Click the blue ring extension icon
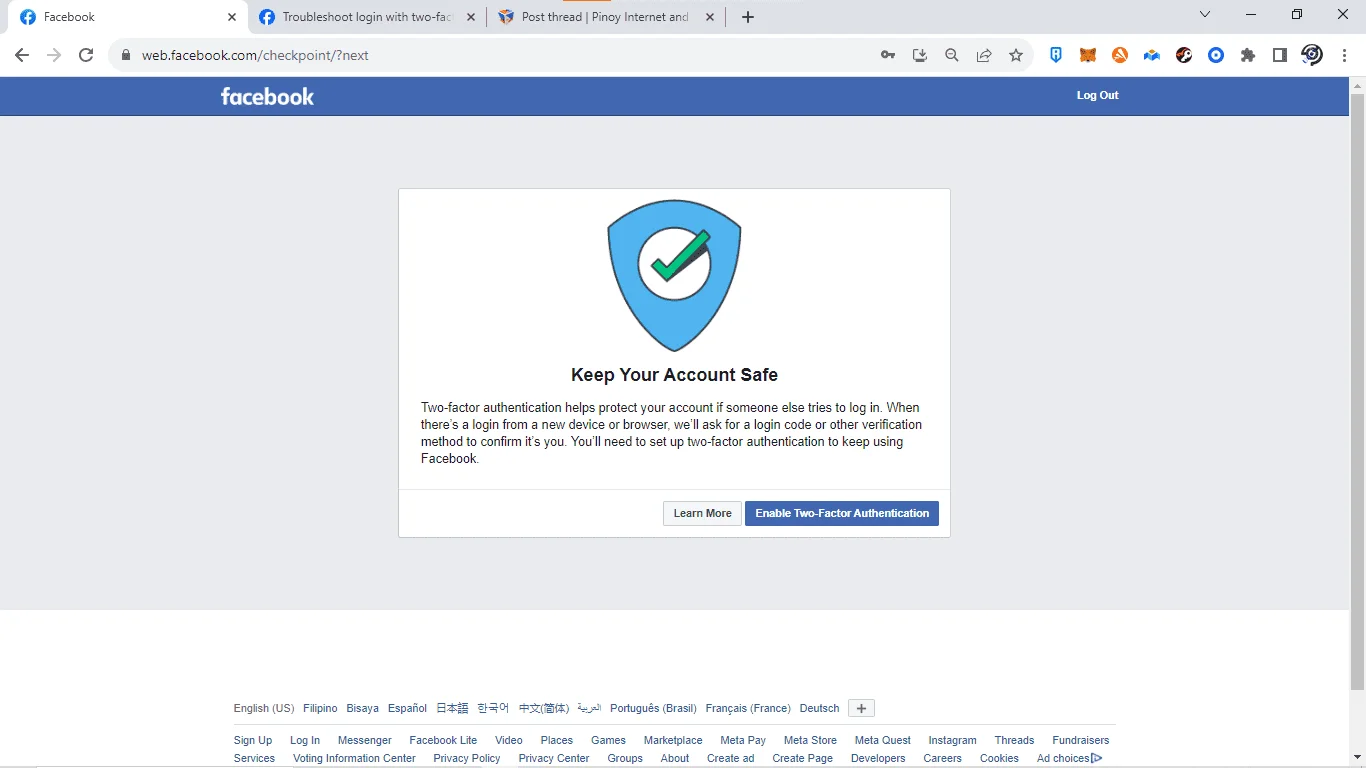1366x768 pixels. coord(1216,55)
